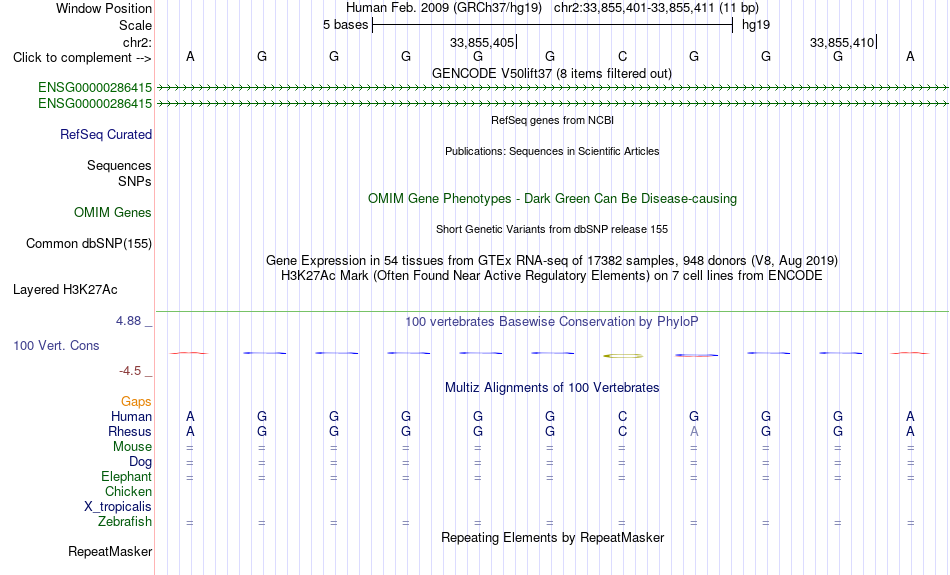The image size is (950, 575).
Task: Click 'Repeating Elements by RepeatMasker' title
Action: [552, 537]
